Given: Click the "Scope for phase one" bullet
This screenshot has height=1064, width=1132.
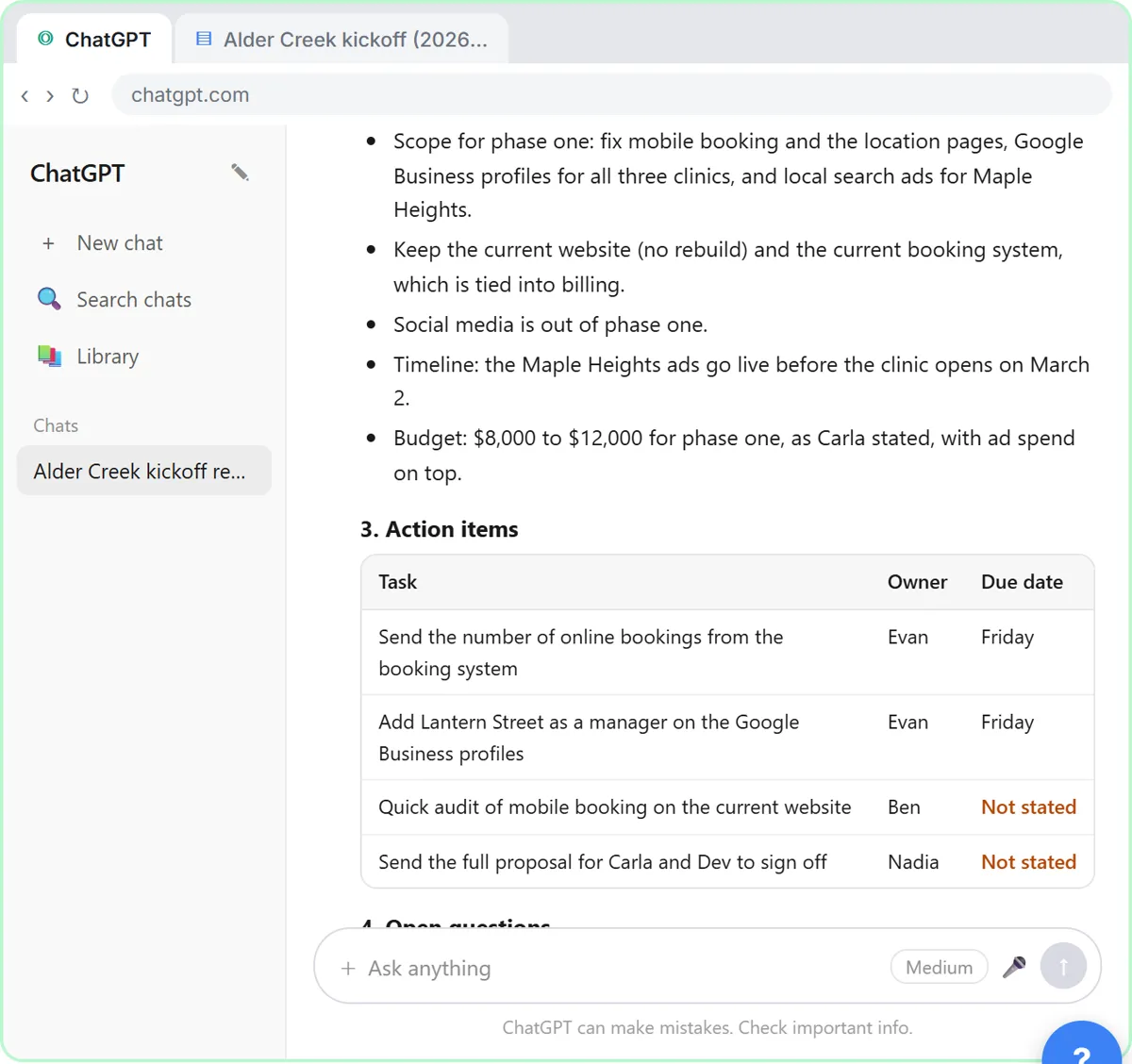Looking at the screenshot, I should (738, 175).
